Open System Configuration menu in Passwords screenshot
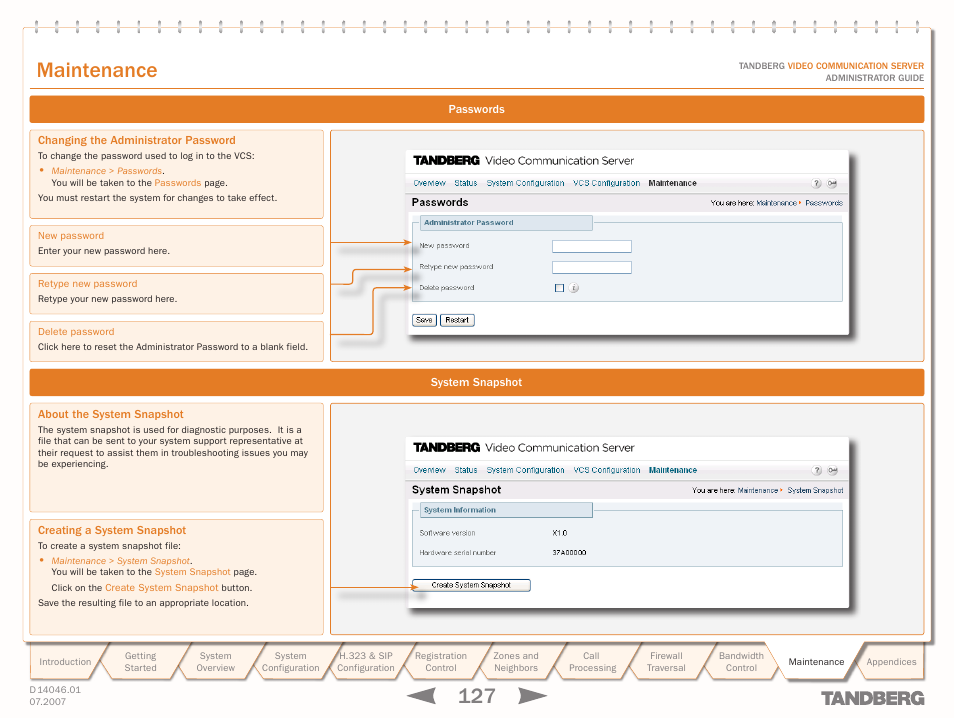 click(x=525, y=183)
